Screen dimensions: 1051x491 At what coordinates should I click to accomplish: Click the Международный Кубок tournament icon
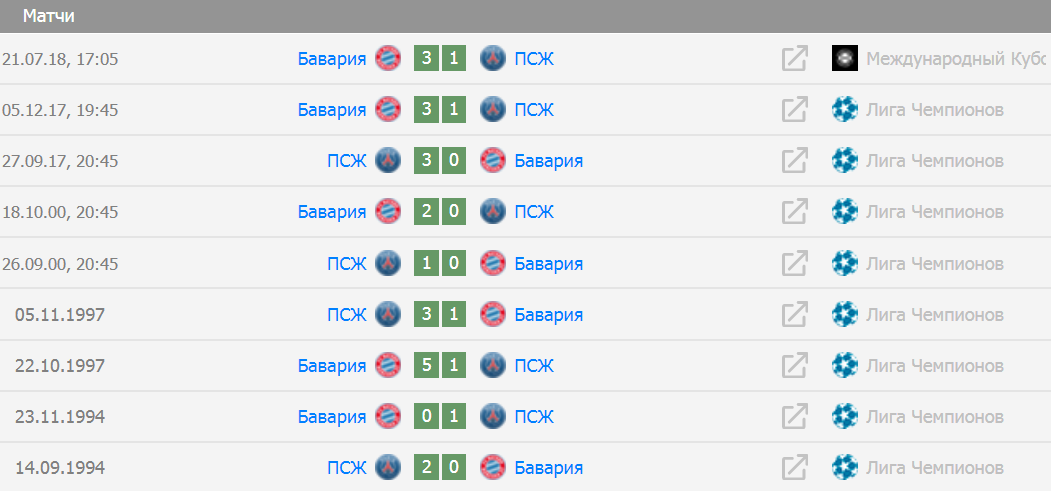845,59
